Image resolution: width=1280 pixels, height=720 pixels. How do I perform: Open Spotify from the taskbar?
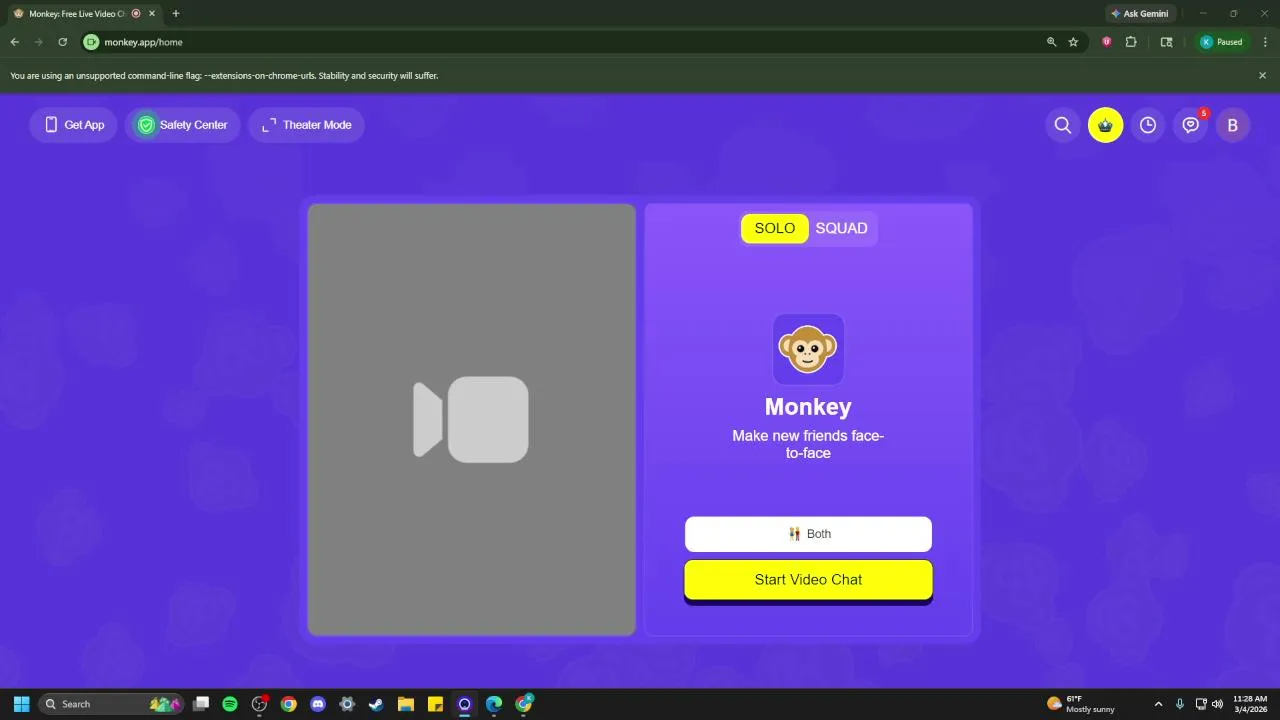[x=230, y=704]
